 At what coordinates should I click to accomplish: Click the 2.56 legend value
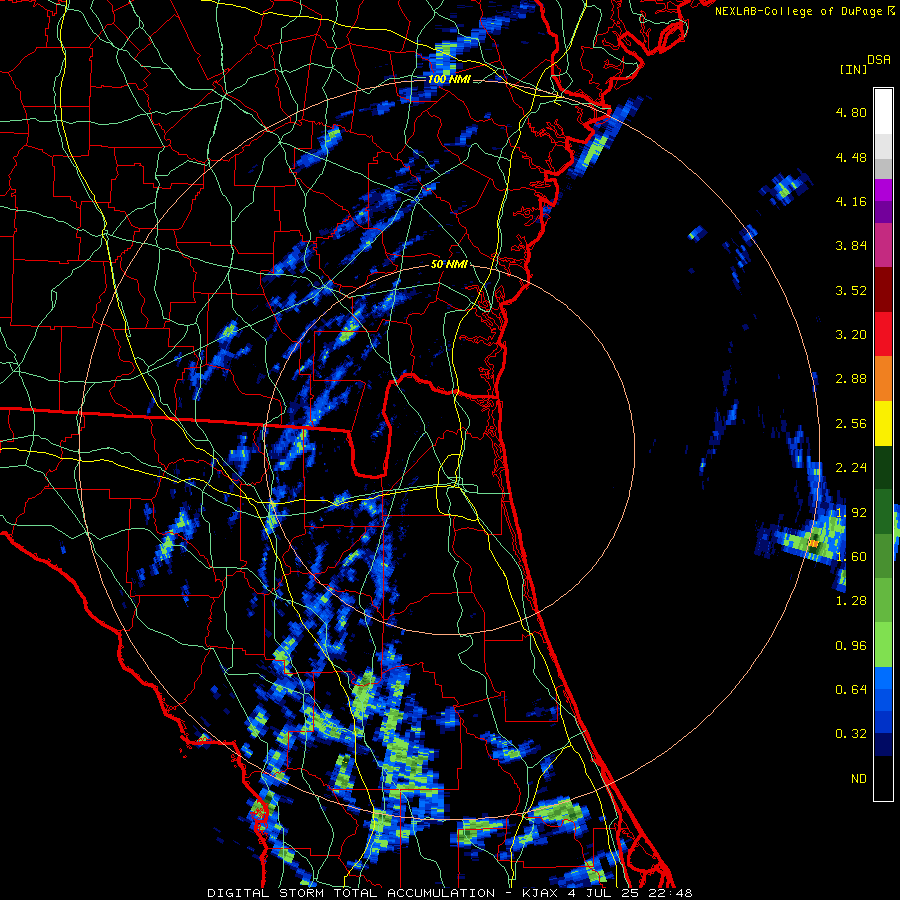851,424
